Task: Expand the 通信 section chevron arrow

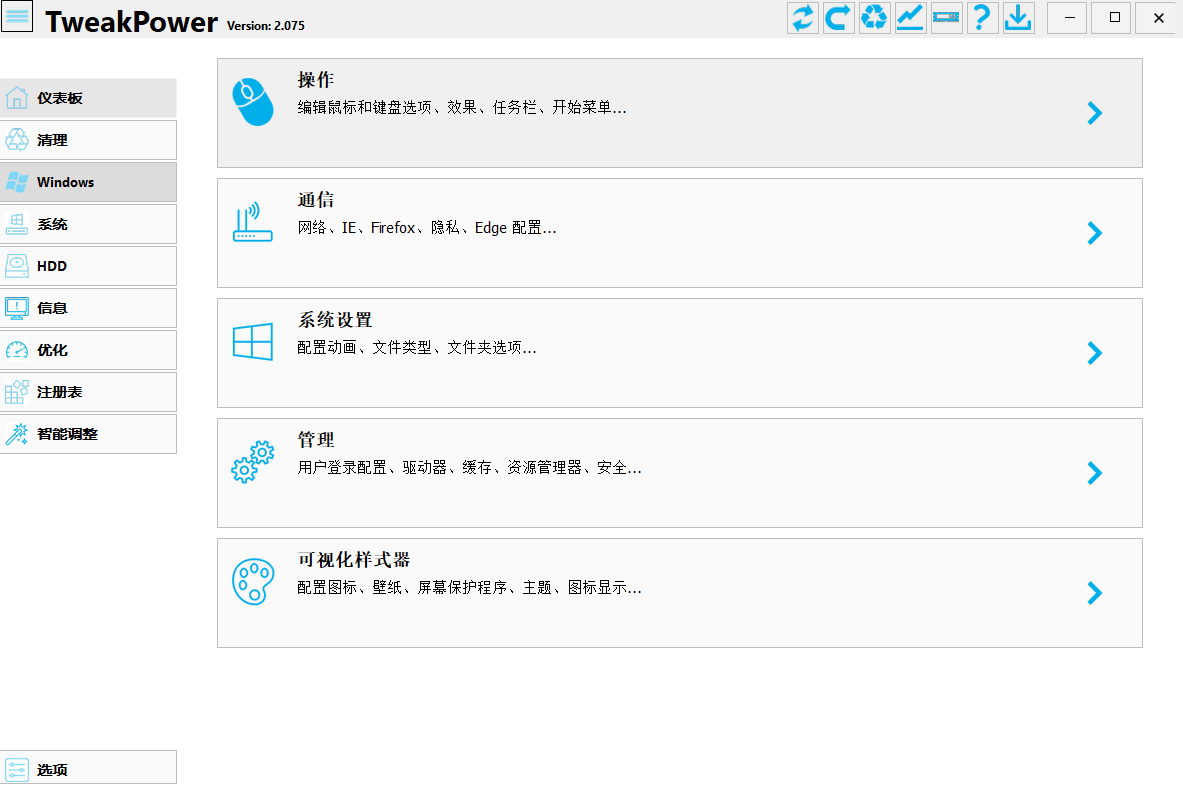Action: coord(1094,233)
